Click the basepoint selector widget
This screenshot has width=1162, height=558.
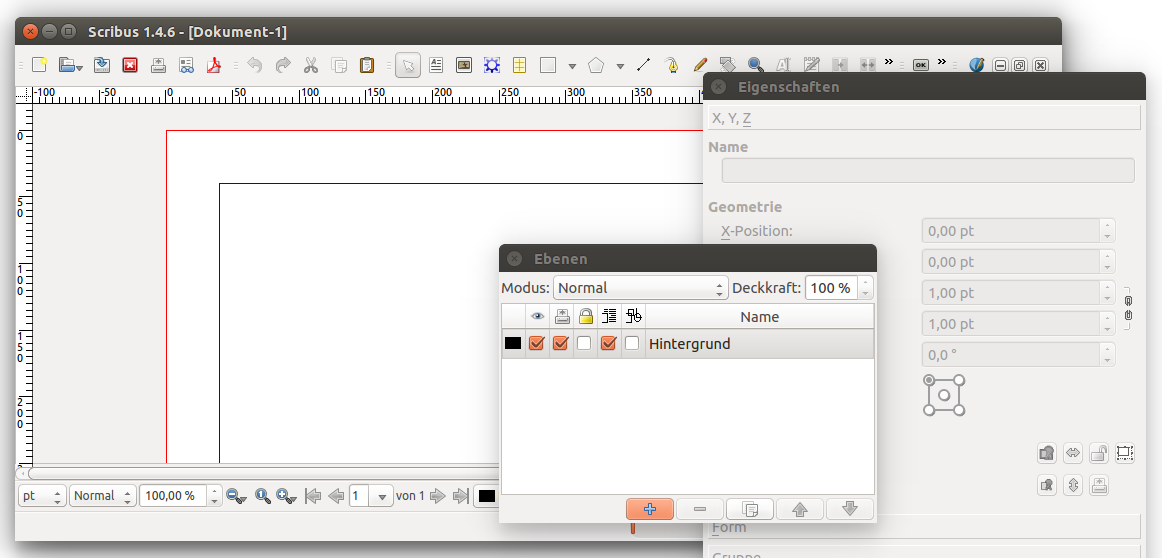click(x=944, y=395)
